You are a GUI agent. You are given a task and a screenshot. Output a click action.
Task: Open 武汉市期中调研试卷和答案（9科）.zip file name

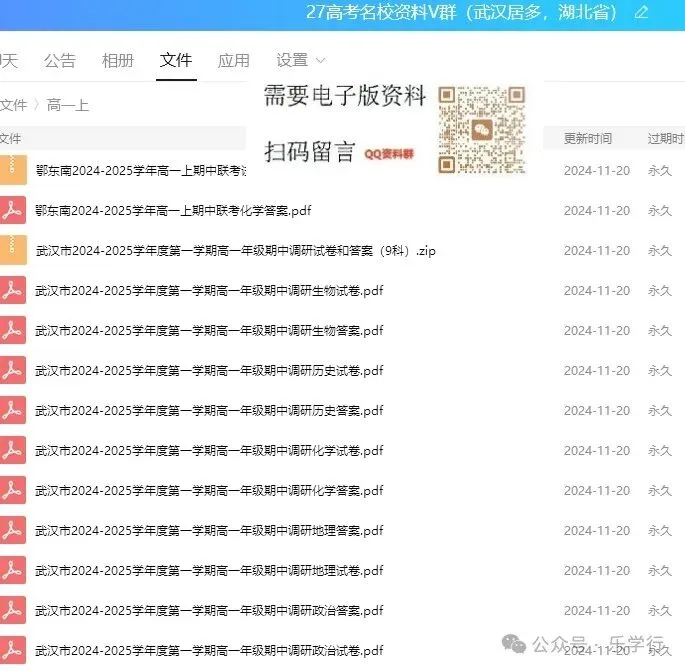(x=235, y=251)
